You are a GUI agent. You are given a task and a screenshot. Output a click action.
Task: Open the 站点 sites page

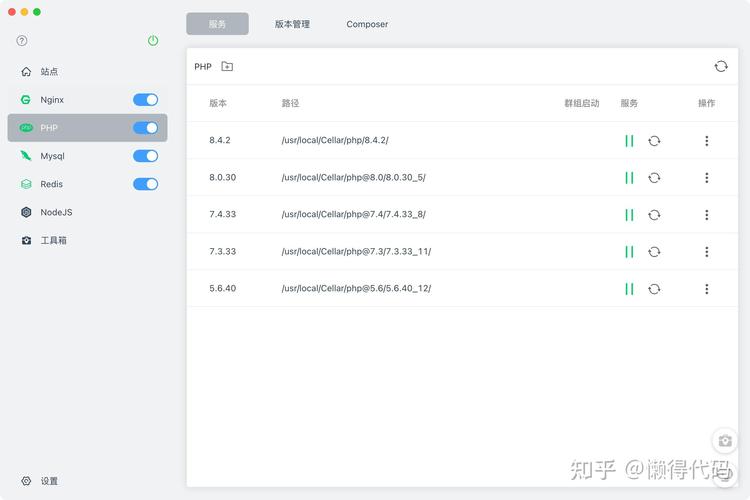coord(88,72)
